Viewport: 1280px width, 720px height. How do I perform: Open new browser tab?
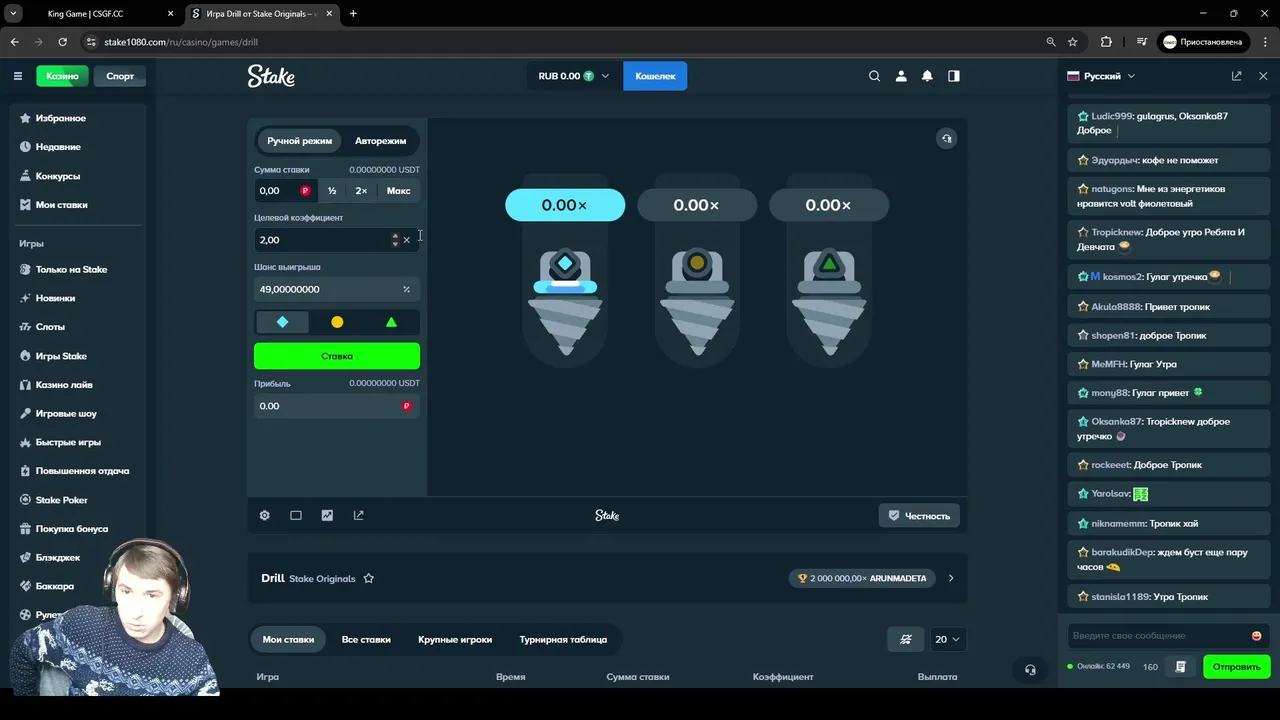pos(353,14)
